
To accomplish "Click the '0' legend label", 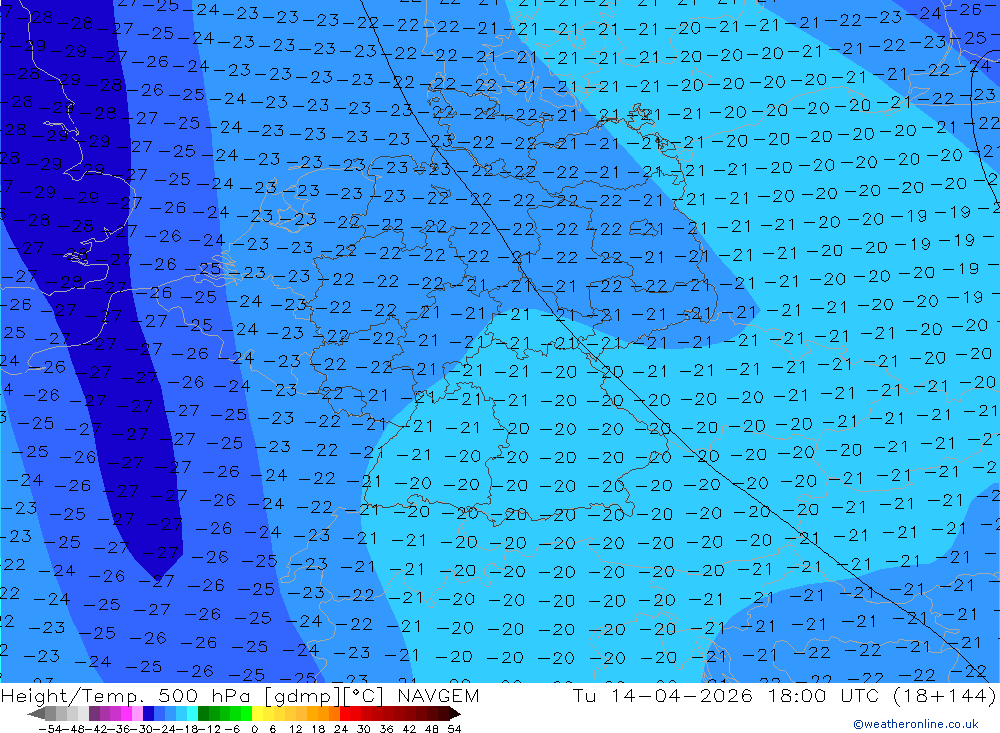I will [254, 729].
